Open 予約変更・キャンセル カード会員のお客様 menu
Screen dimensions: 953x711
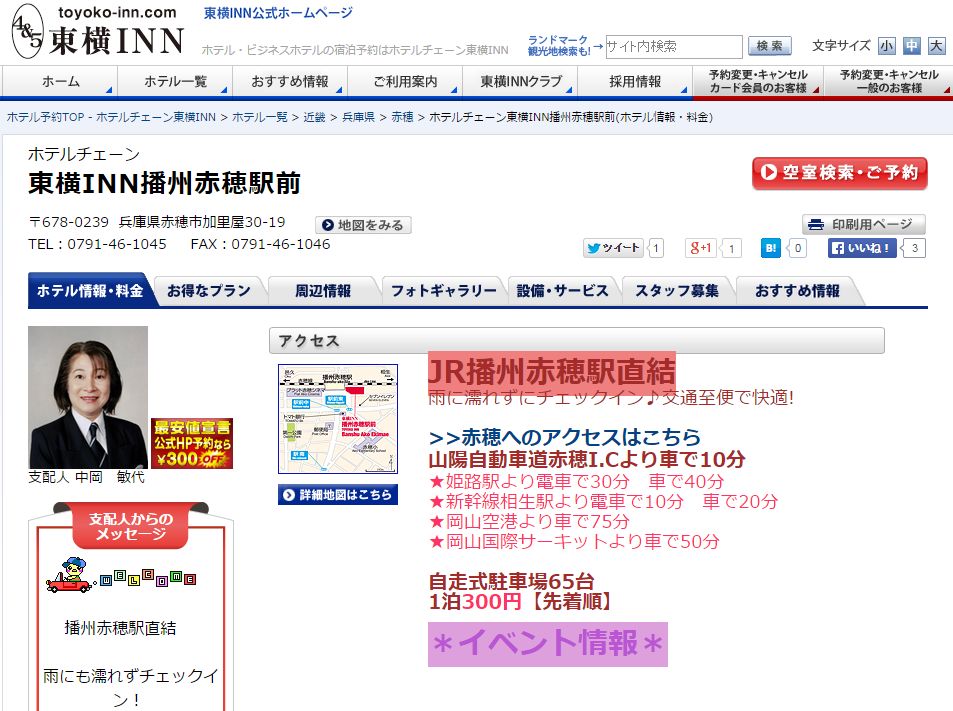pyautogui.click(x=758, y=81)
